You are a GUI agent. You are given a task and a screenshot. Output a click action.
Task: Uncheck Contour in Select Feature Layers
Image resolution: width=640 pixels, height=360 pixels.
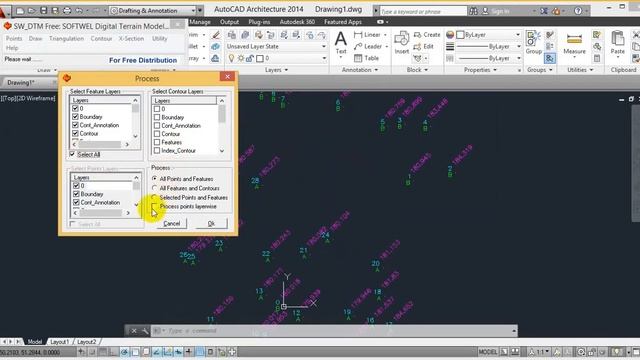[75, 133]
